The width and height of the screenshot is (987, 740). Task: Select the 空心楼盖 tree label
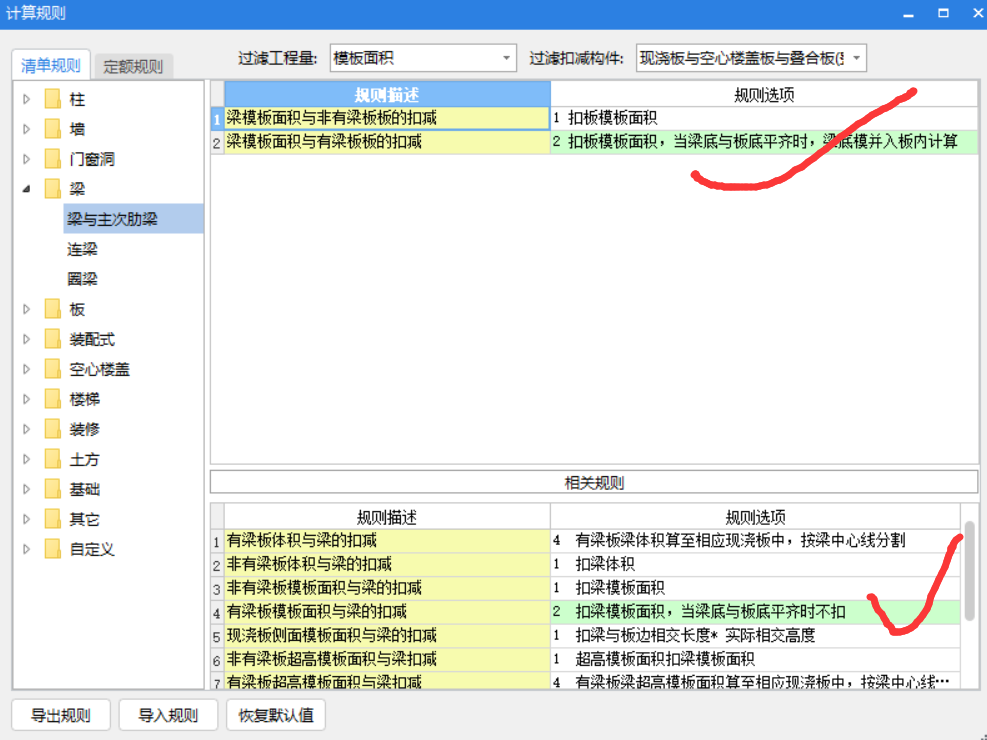pos(99,369)
